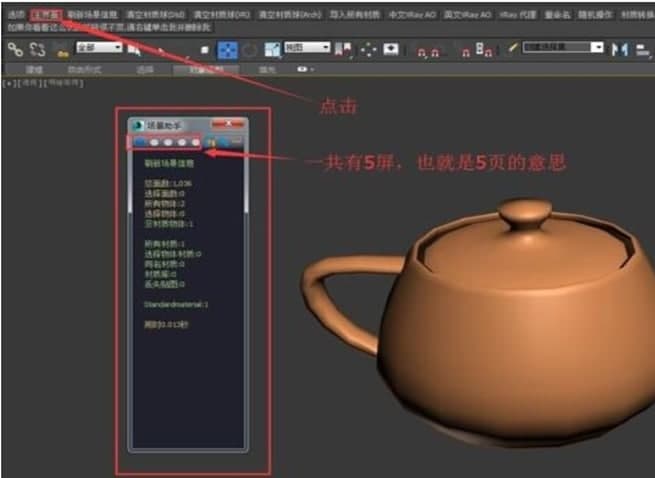Viewport: 655px width, 478px height.
Task: Click 清空材质球(Std) in the plugin menu
Action: click(x=155, y=15)
